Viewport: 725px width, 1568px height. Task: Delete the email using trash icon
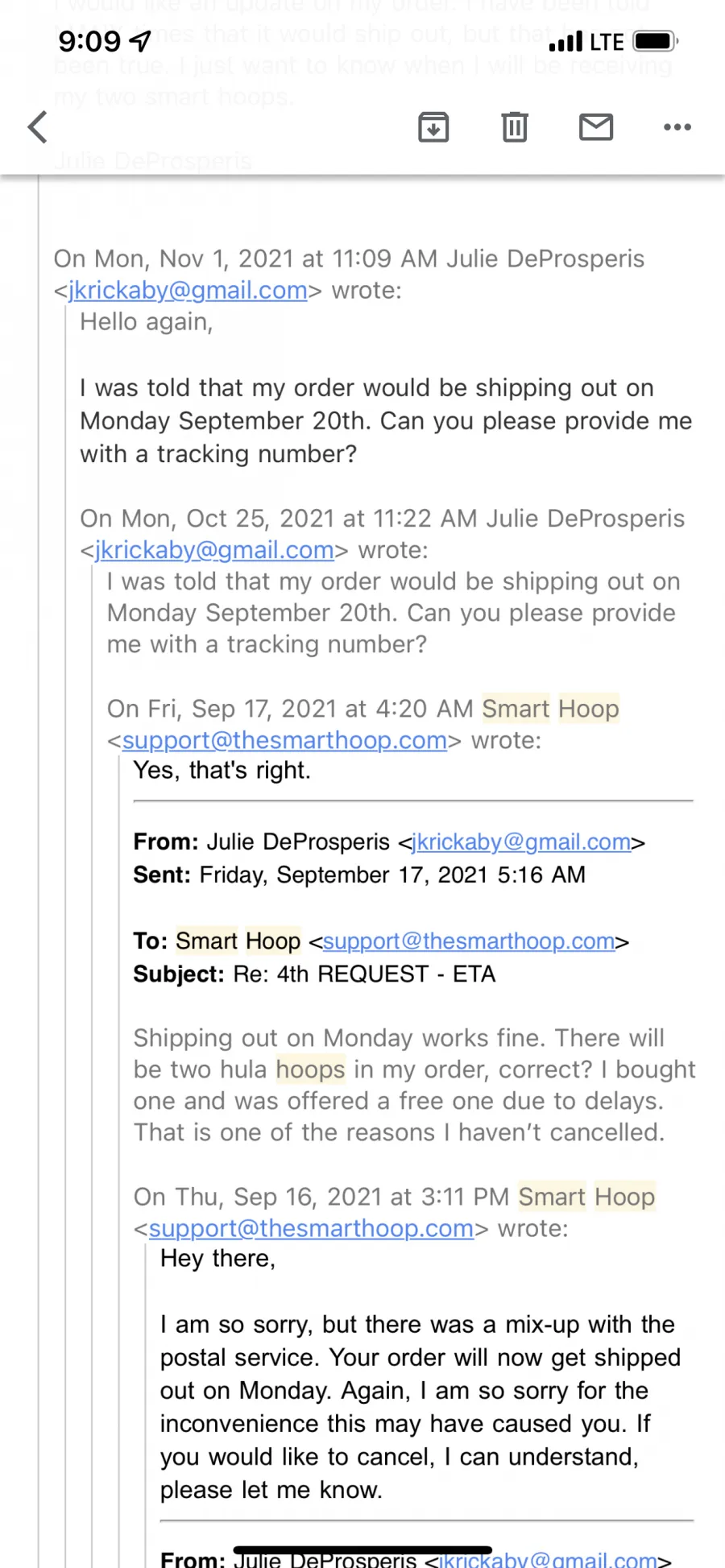coord(515,127)
